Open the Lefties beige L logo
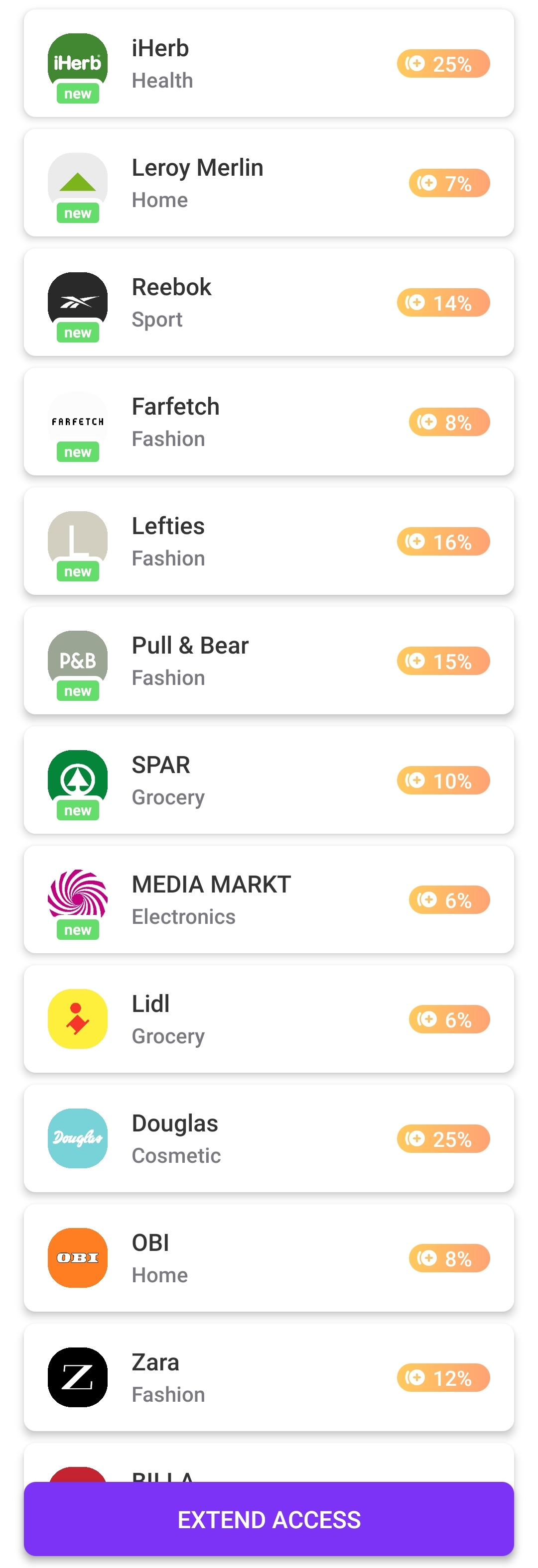Image resolution: width=538 pixels, height=1568 pixels. 77,541
